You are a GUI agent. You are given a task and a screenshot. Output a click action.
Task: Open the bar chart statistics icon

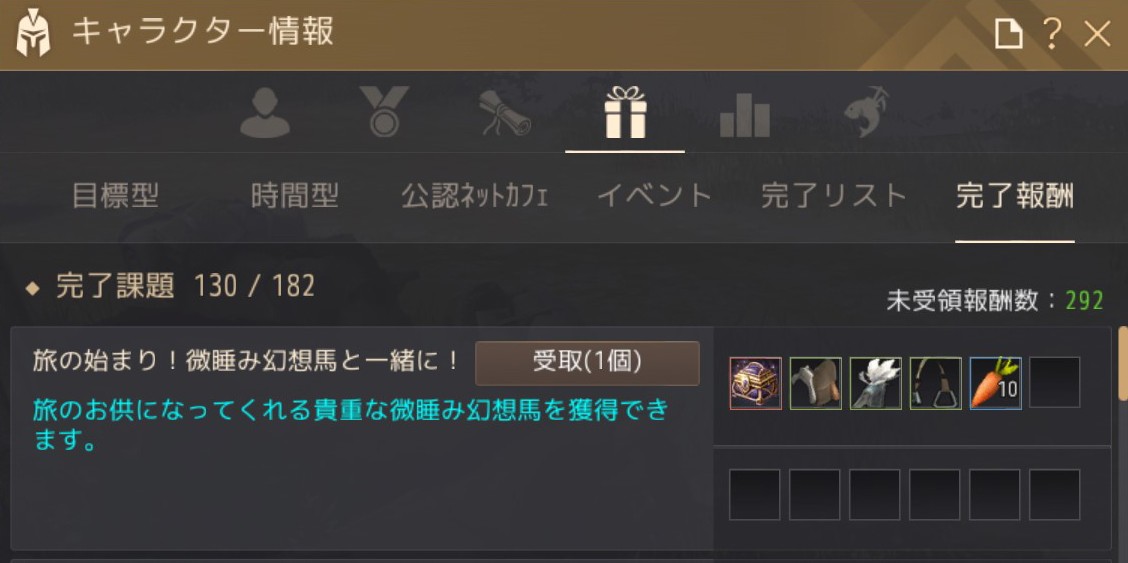(x=745, y=115)
